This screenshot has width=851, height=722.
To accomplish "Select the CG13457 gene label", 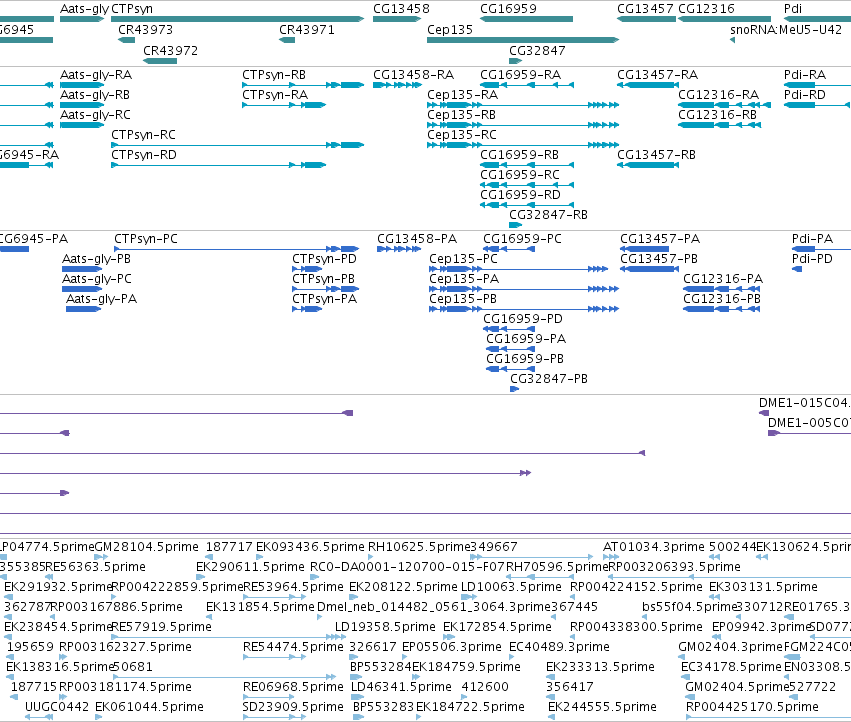I will click(645, 9).
